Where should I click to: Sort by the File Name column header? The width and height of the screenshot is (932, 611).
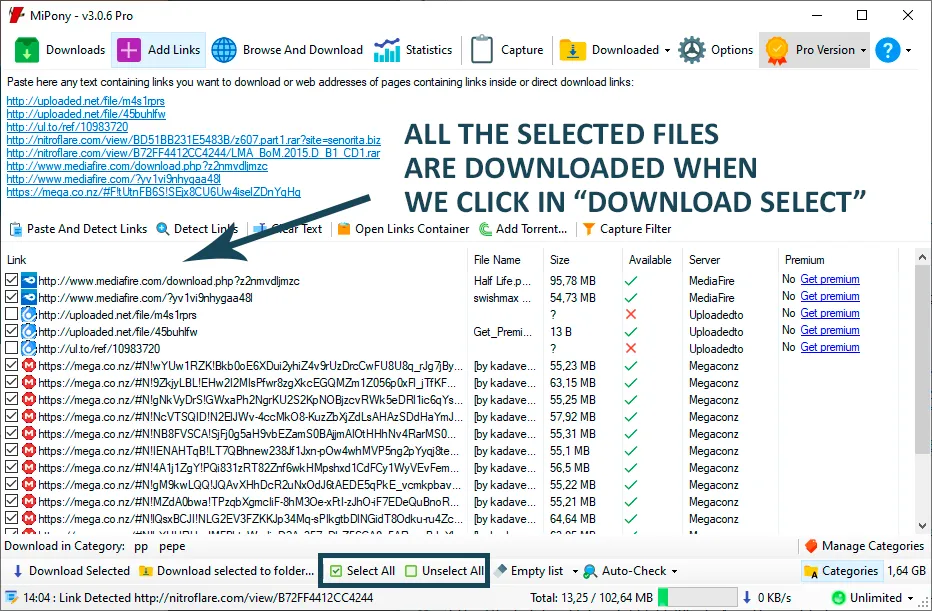tap(497, 260)
